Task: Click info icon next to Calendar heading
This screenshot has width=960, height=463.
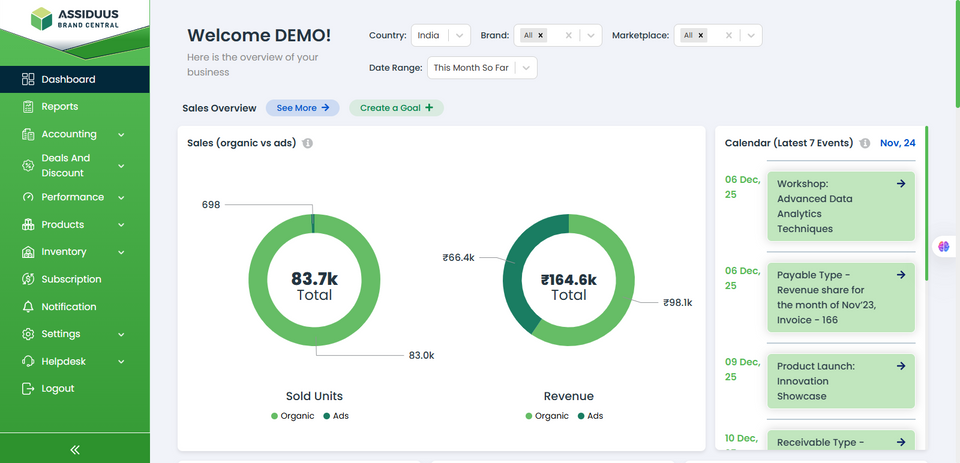Action: point(865,143)
